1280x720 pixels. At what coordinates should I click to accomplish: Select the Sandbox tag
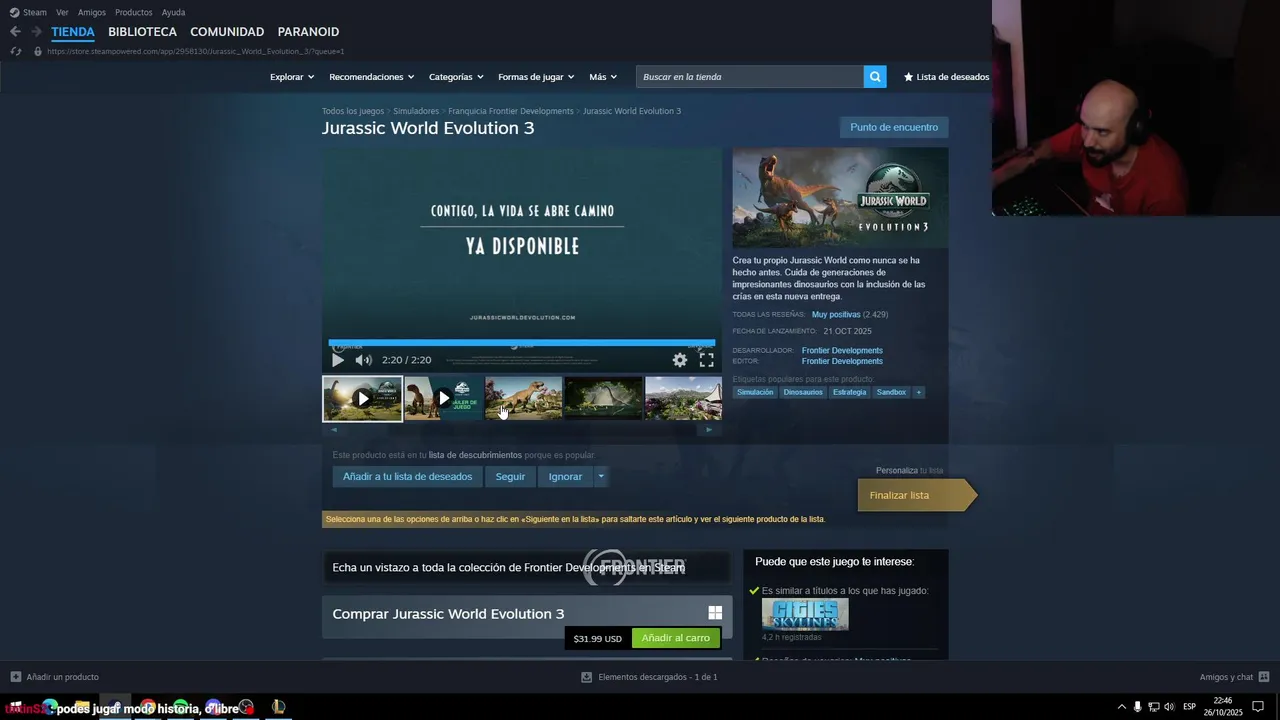(x=891, y=392)
